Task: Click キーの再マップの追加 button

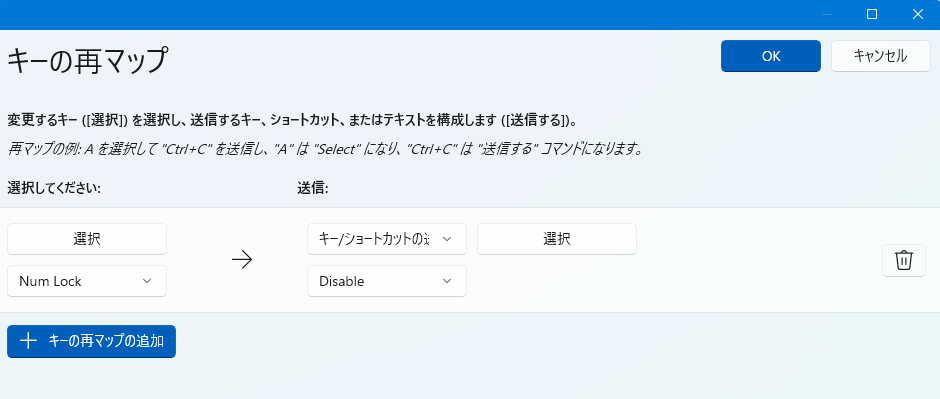Action: click(91, 341)
